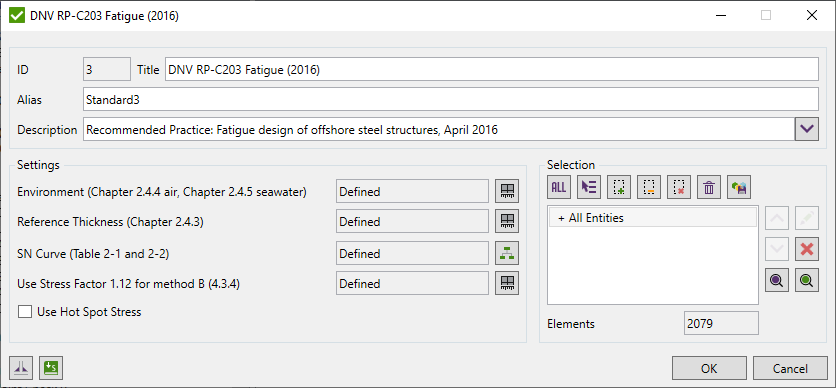
Task: Click the Cancel button
Action: (790, 368)
